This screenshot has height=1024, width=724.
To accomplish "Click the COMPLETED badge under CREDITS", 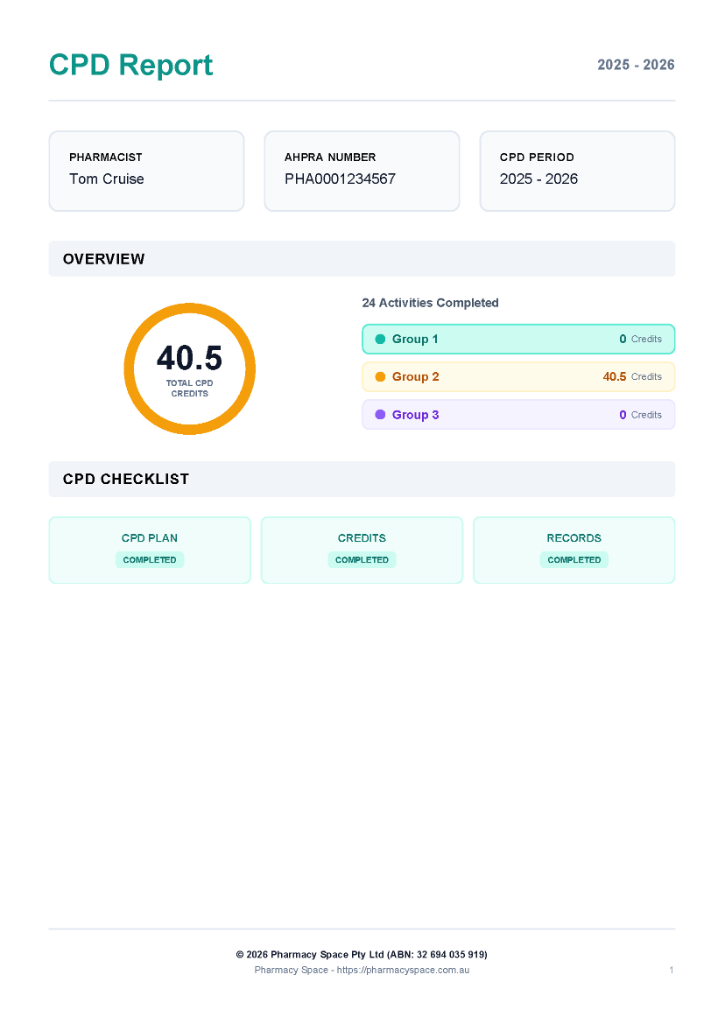I will pyautogui.click(x=362, y=560).
